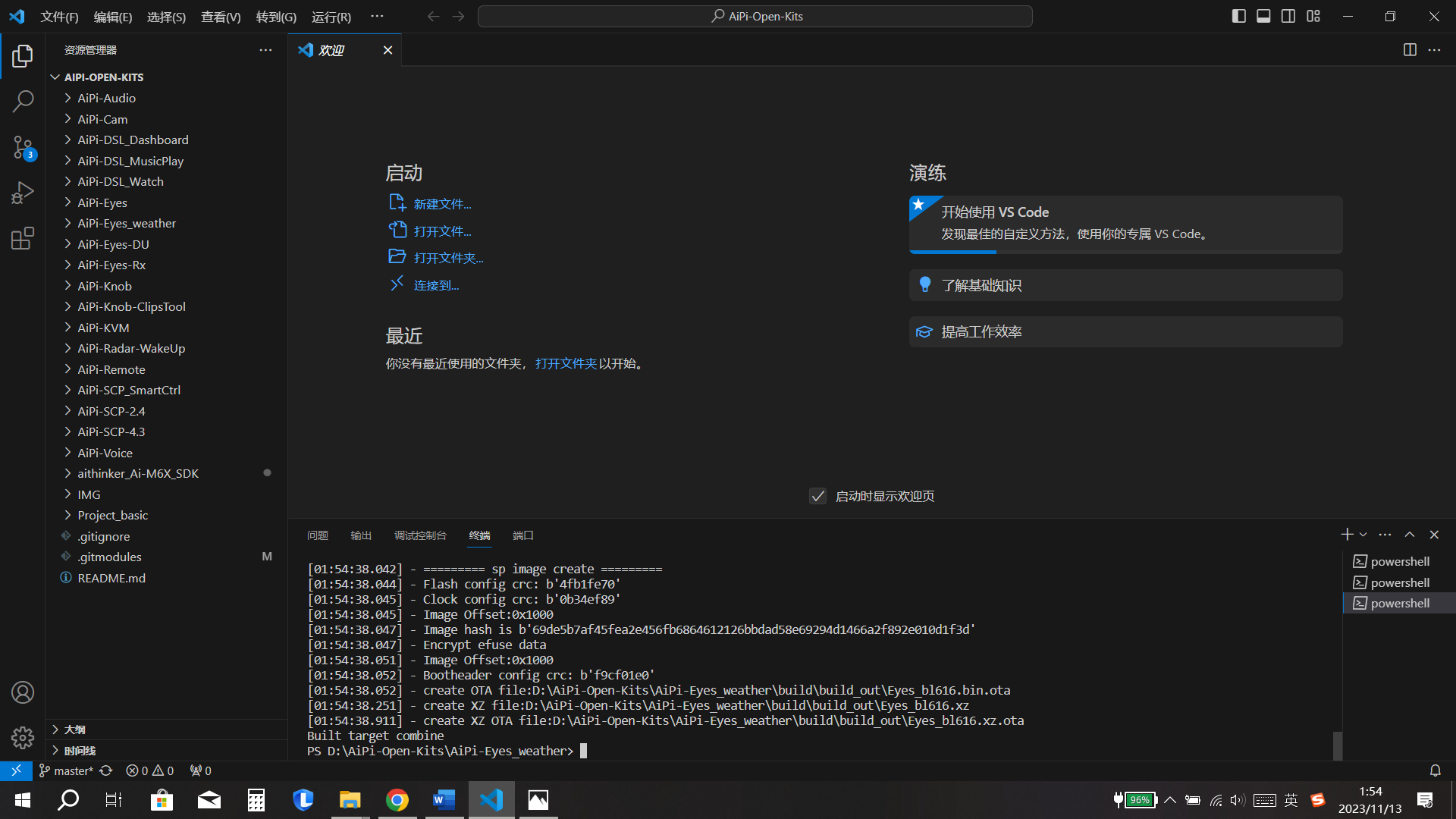
Task: Toggle primary side bar visibility
Action: point(1238,16)
